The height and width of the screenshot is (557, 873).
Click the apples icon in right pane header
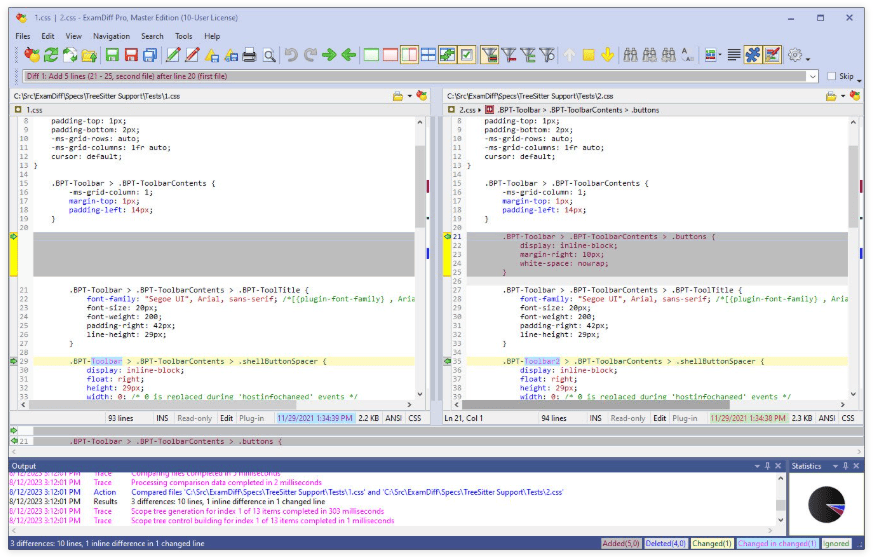click(x=855, y=96)
